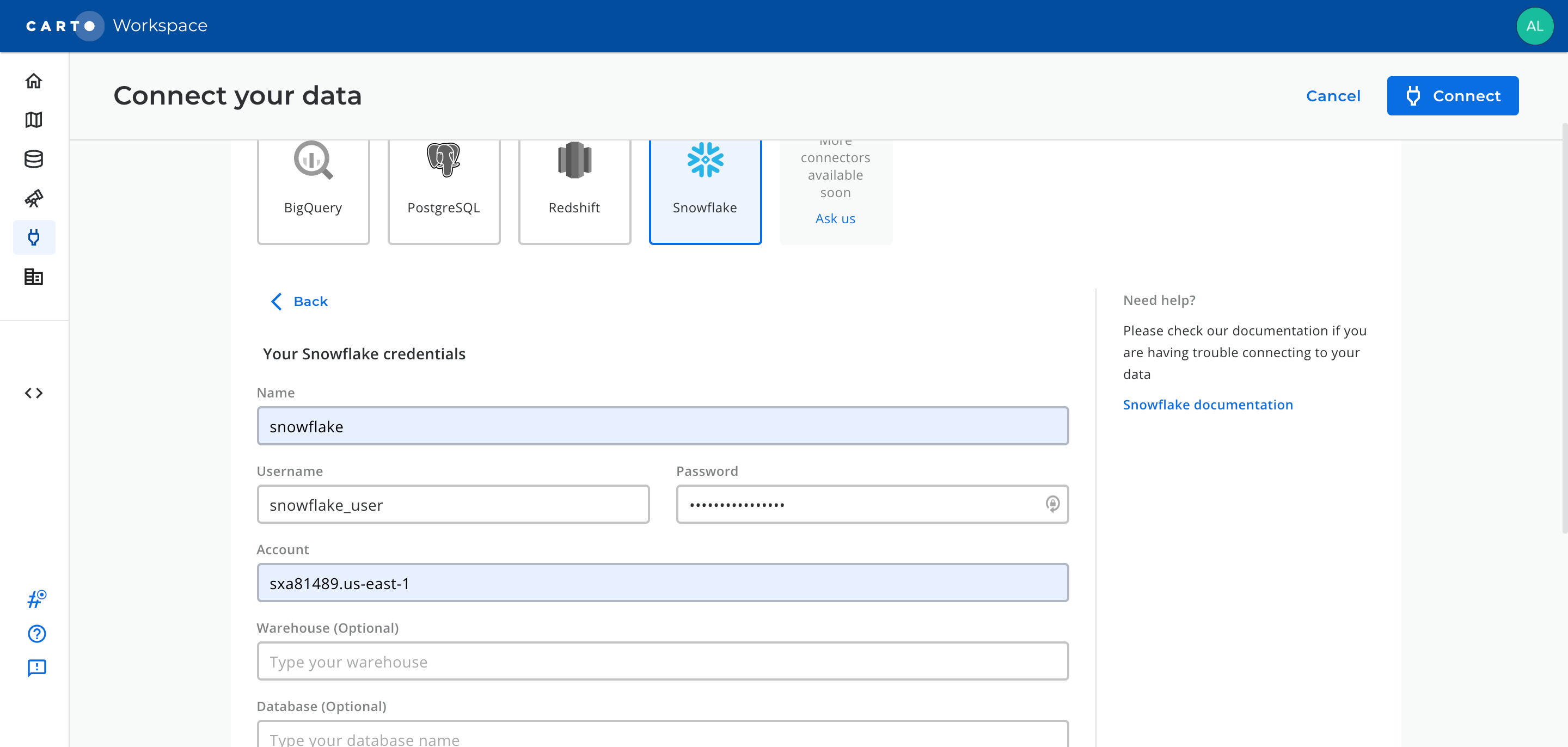The image size is (1568, 747).
Task: Click the 'Connect your data' heading
Action: (x=237, y=96)
